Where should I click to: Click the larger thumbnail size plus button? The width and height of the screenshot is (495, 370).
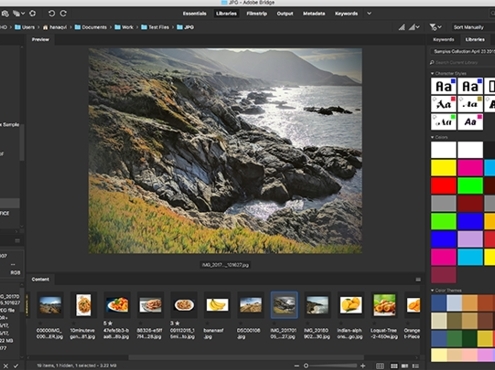[363, 366]
